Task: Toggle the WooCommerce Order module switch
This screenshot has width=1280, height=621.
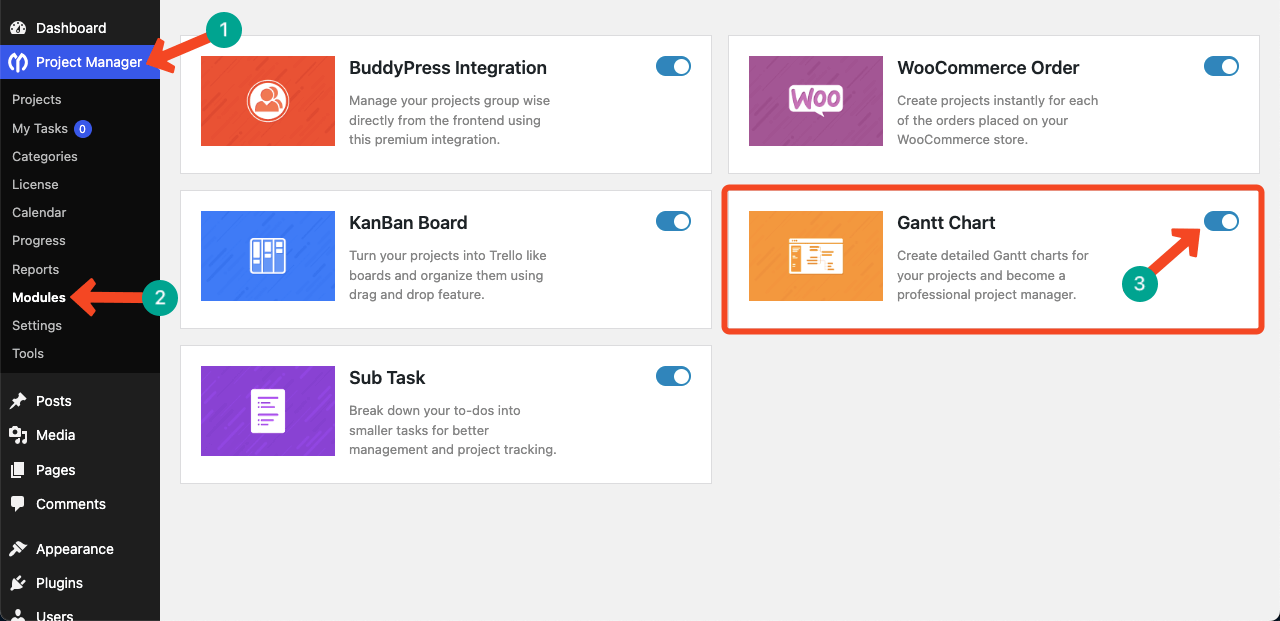Action: click(x=1221, y=66)
